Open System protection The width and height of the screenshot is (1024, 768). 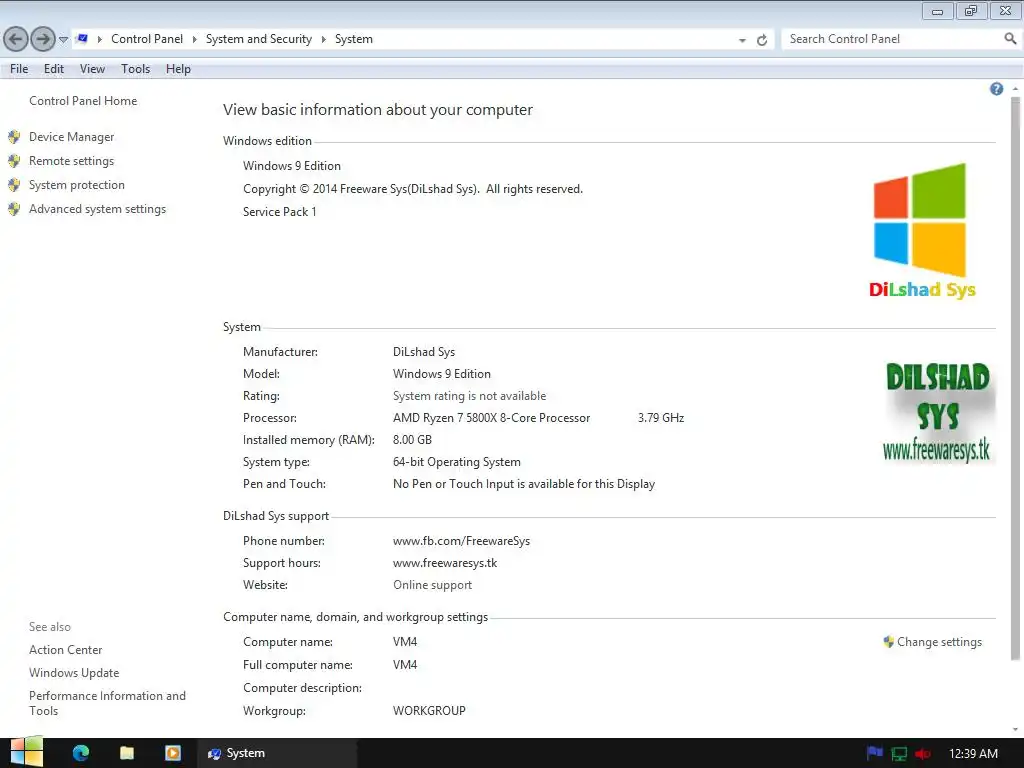(76, 185)
